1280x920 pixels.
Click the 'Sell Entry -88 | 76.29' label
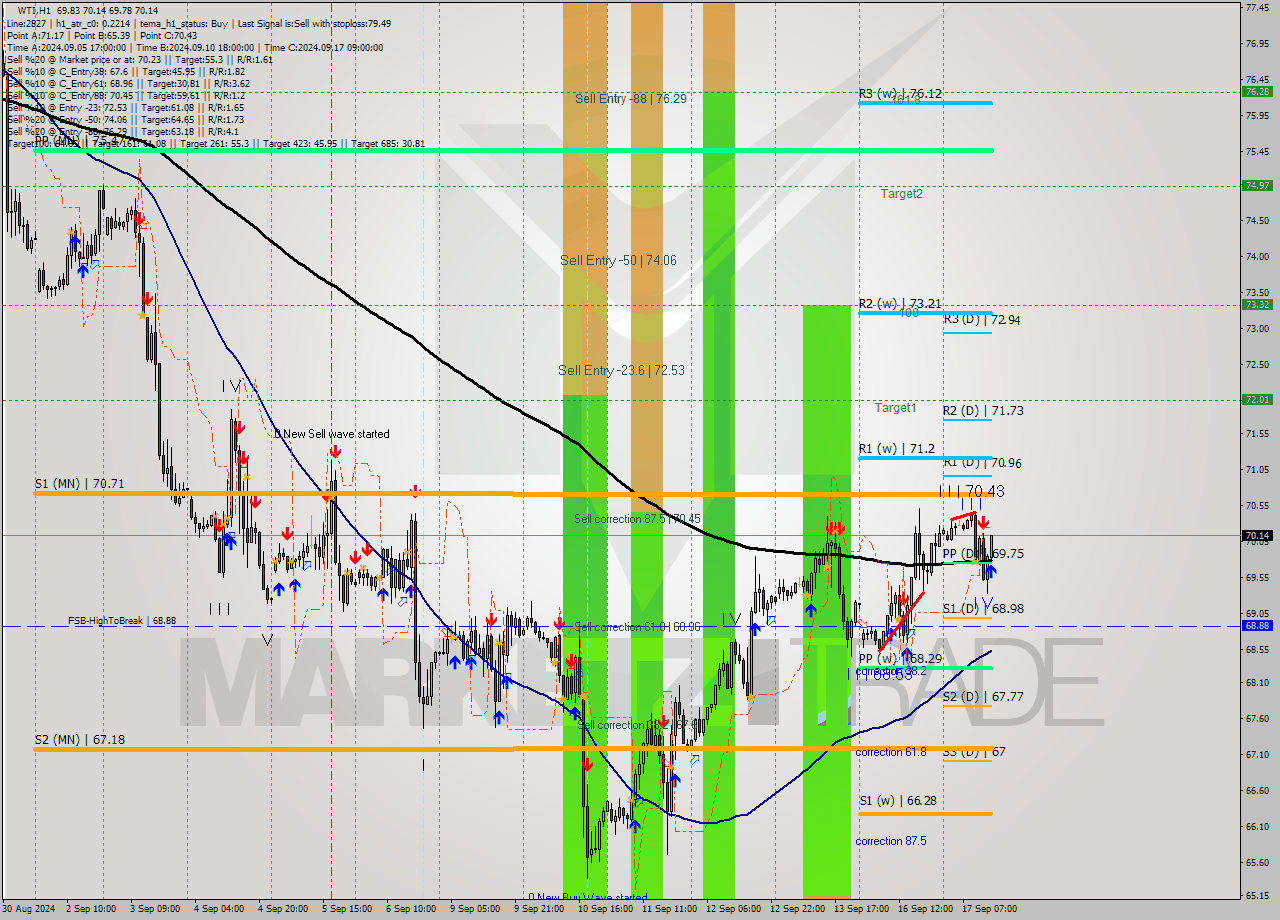coord(631,99)
